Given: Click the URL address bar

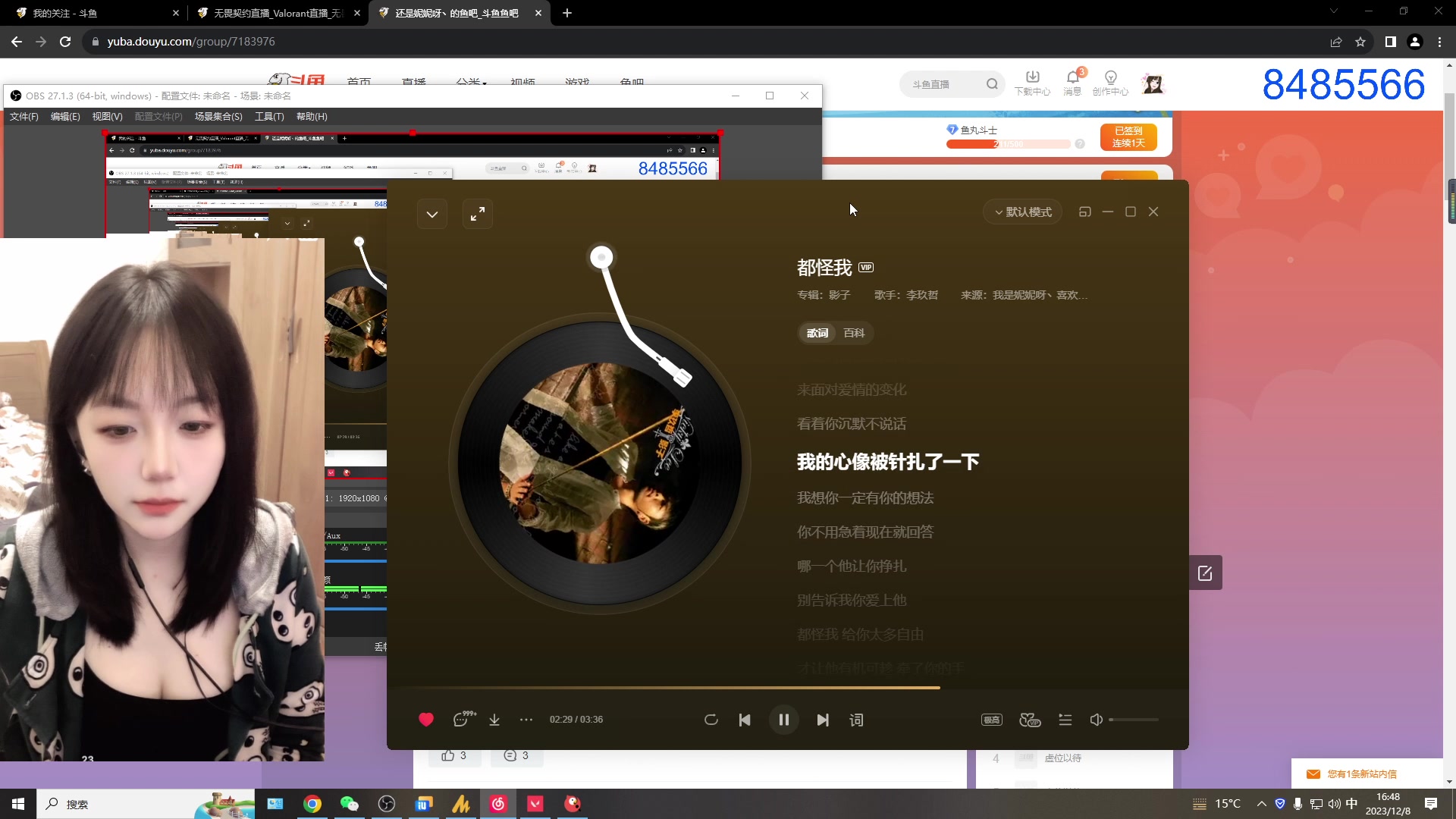Looking at the screenshot, I should click(705, 42).
